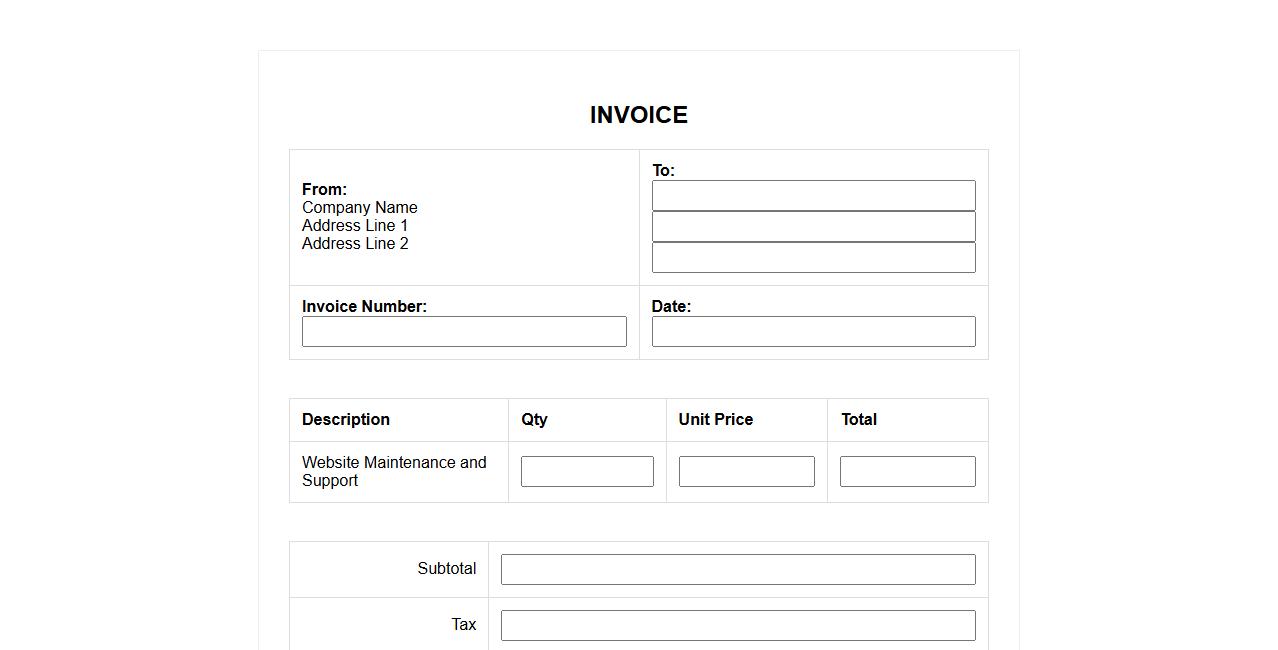Click the Qty input for Website Maintenance
This screenshot has width=1278, height=650.
coord(587,472)
